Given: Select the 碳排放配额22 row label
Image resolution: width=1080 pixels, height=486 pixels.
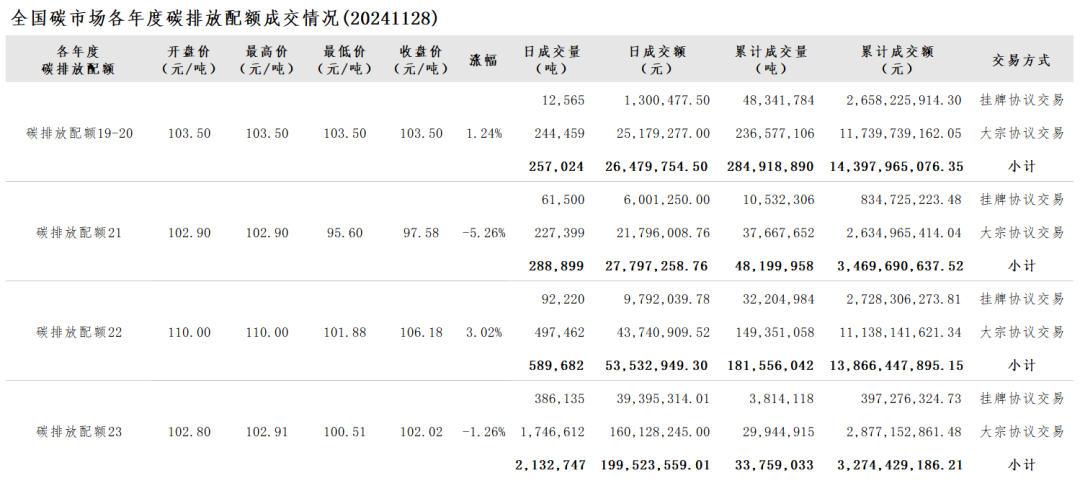Looking at the screenshot, I should click(x=79, y=332).
